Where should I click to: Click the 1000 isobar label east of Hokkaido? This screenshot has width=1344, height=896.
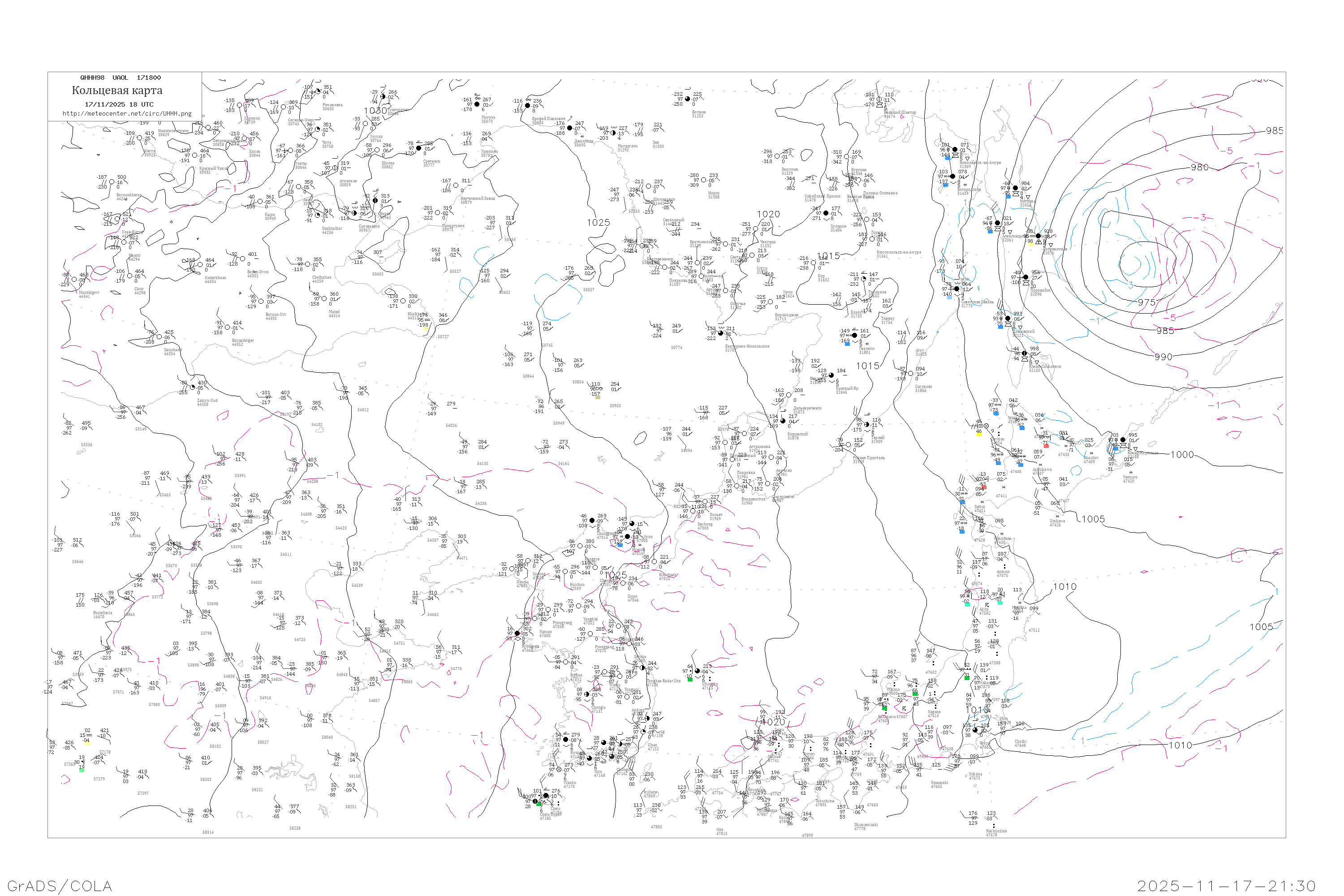coord(1182,454)
